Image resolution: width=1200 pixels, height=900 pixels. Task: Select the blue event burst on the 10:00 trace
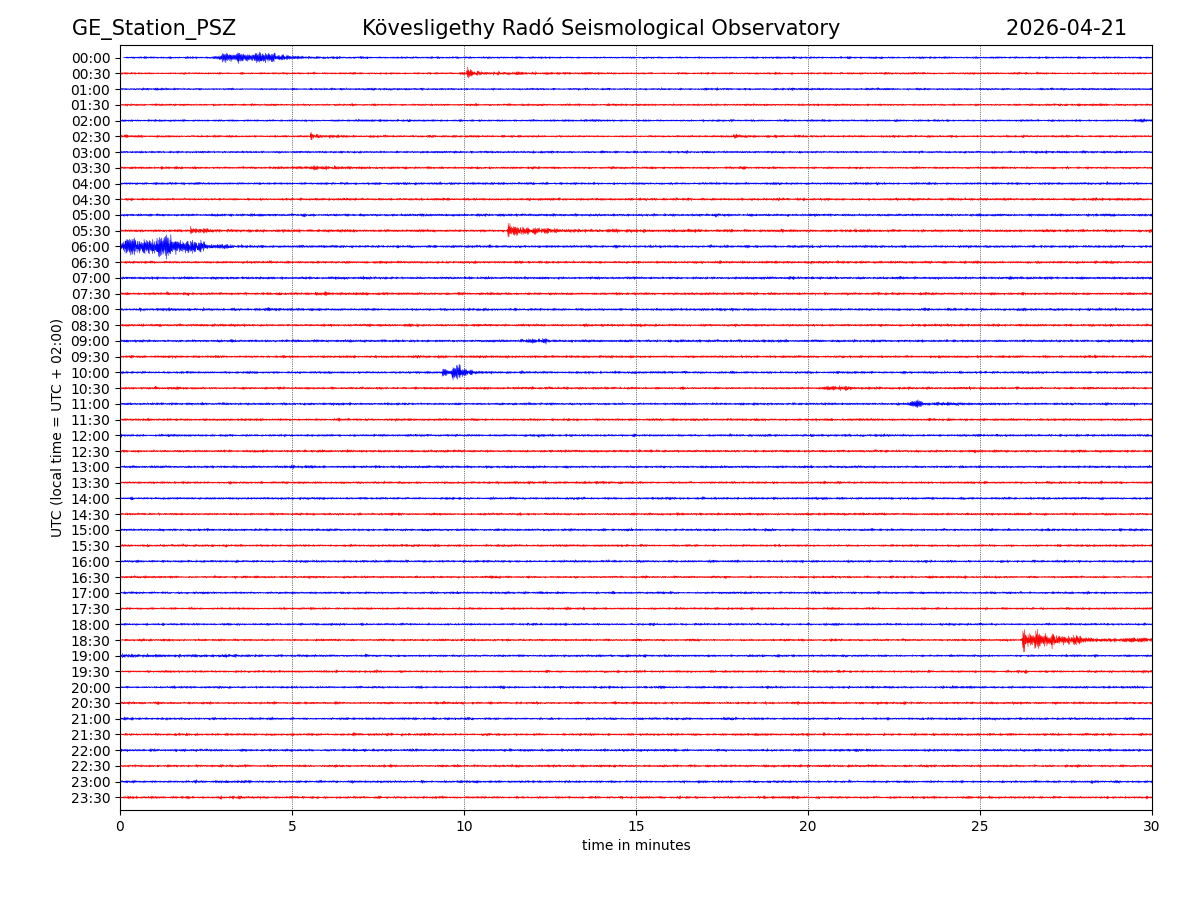(x=457, y=372)
